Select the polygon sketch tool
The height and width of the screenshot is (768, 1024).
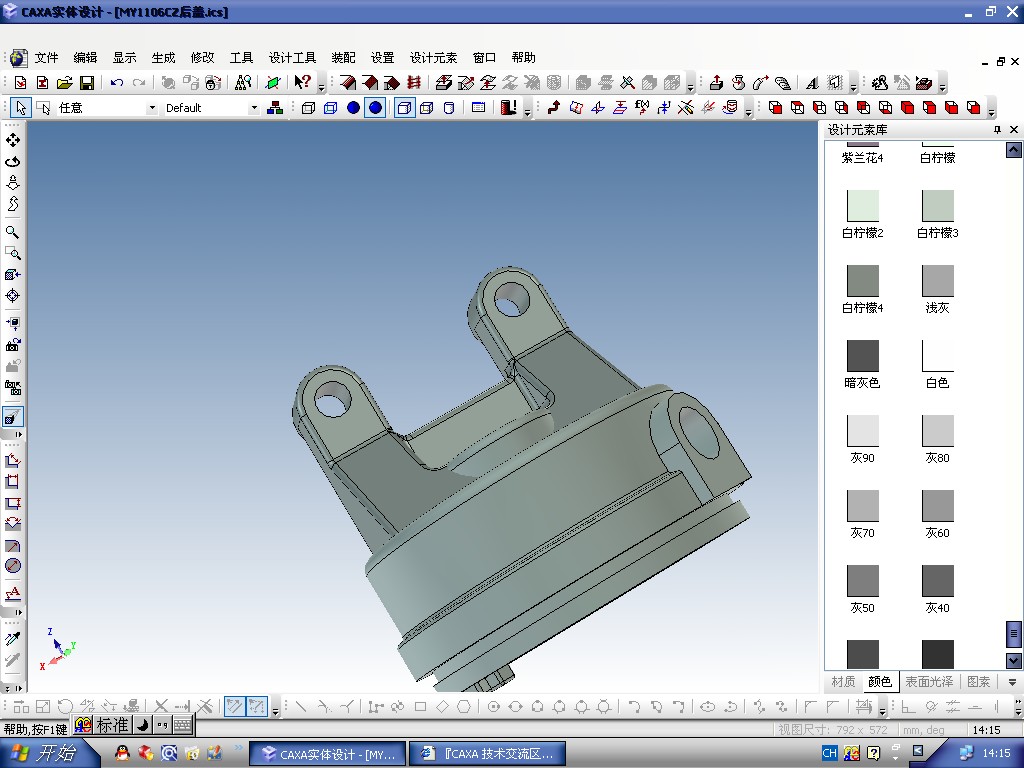click(464, 707)
